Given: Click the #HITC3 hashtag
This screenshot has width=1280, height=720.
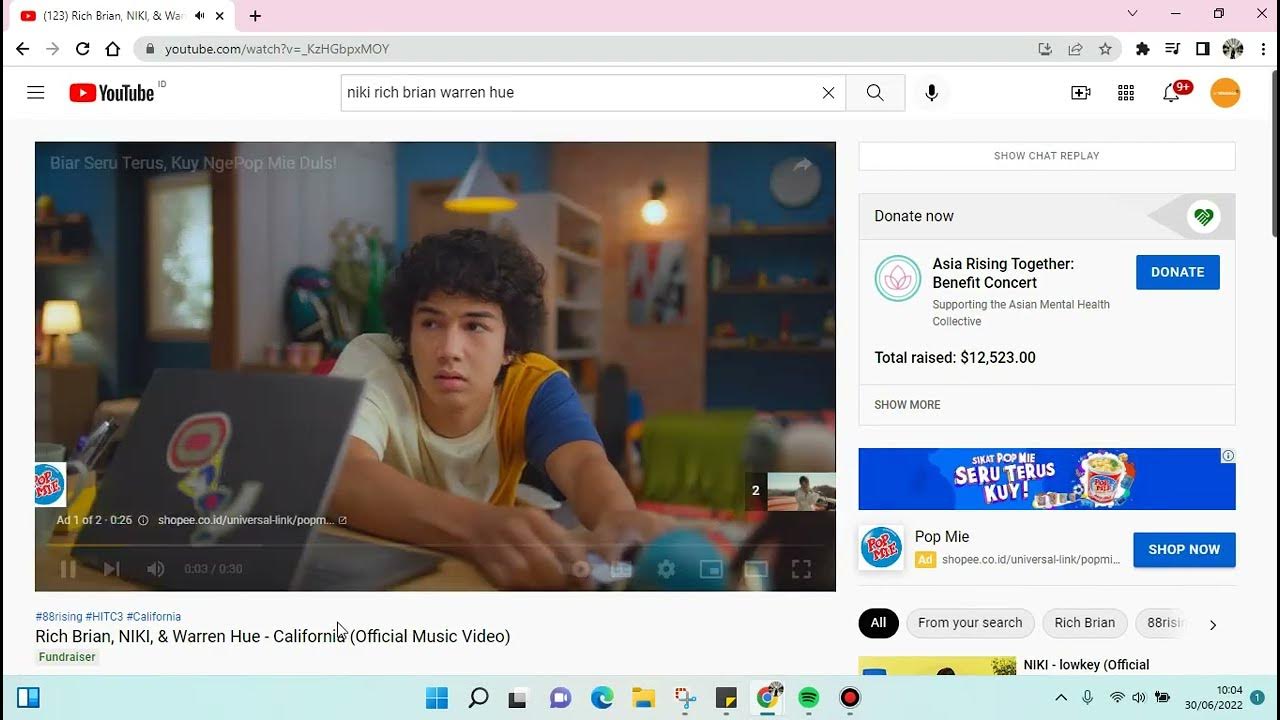Looking at the screenshot, I should coord(104,617).
